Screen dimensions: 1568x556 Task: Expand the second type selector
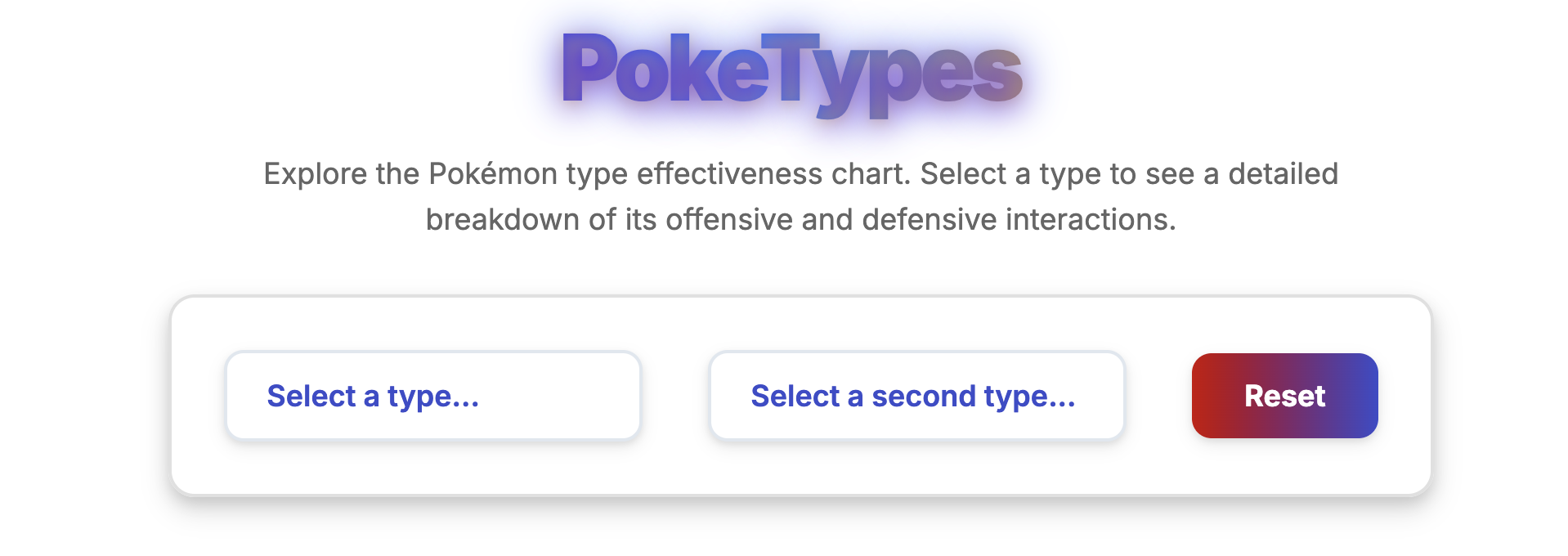pyautogui.click(x=916, y=396)
